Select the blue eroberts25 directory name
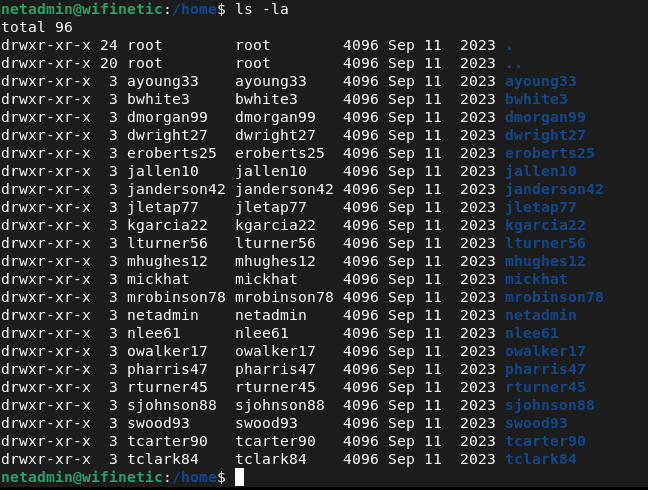The width and height of the screenshot is (648, 490). click(549, 154)
